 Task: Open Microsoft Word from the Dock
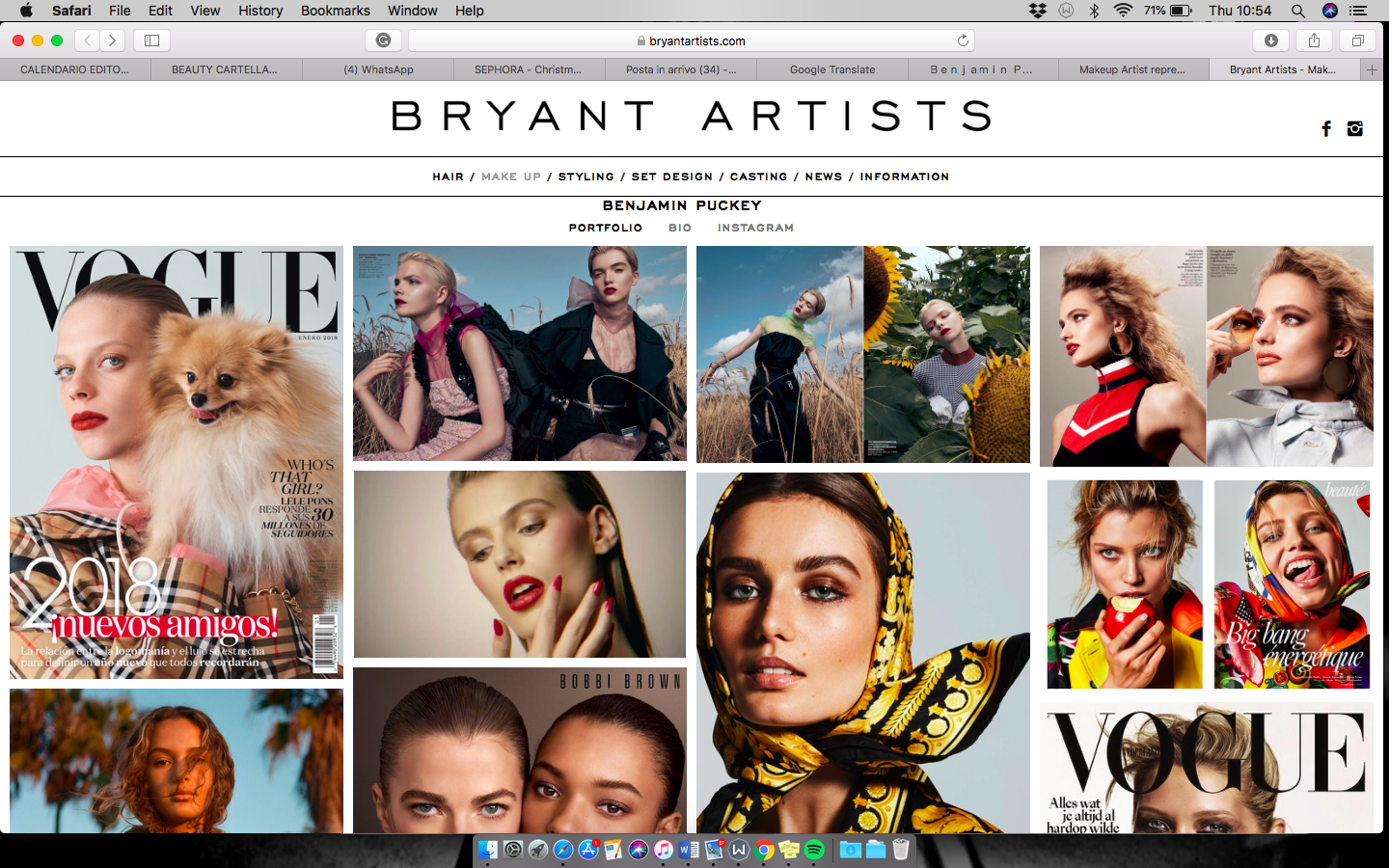pyautogui.click(x=689, y=850)
